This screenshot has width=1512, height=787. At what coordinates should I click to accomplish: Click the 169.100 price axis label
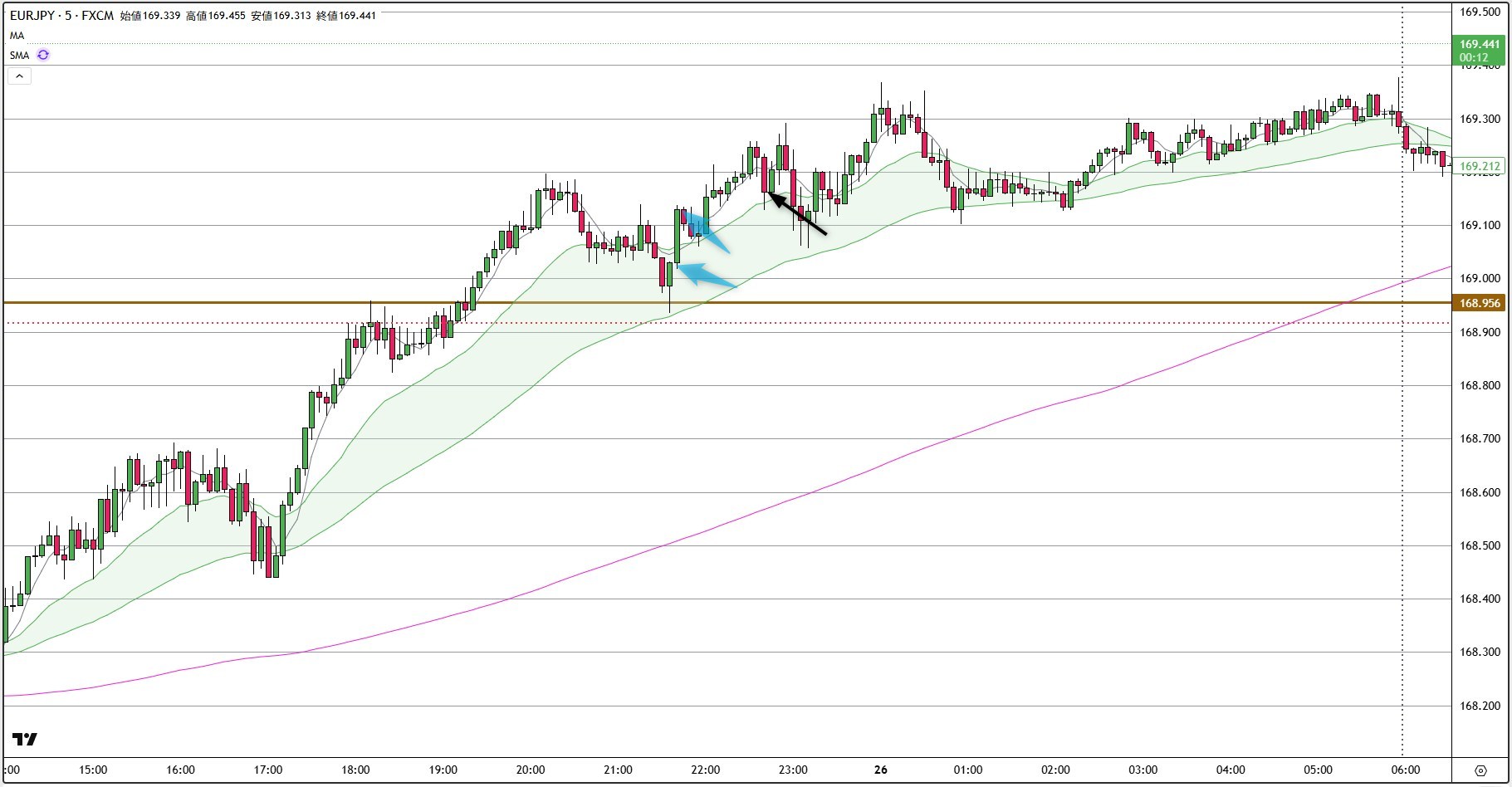click(1480, 225)
